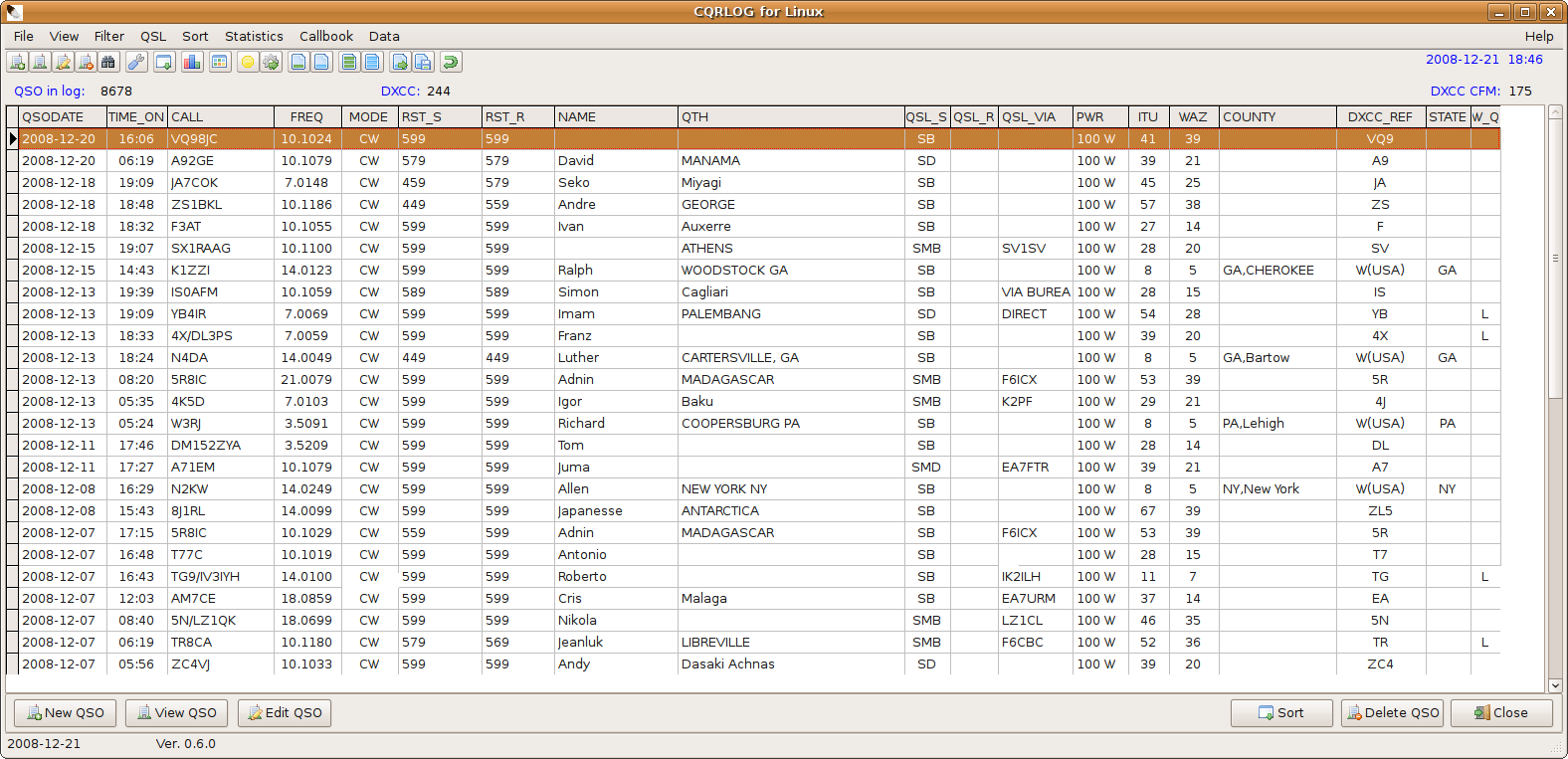Click the Sort button at bottom right
This screenshot has height=759, width=1568.
coord(1281,713)
